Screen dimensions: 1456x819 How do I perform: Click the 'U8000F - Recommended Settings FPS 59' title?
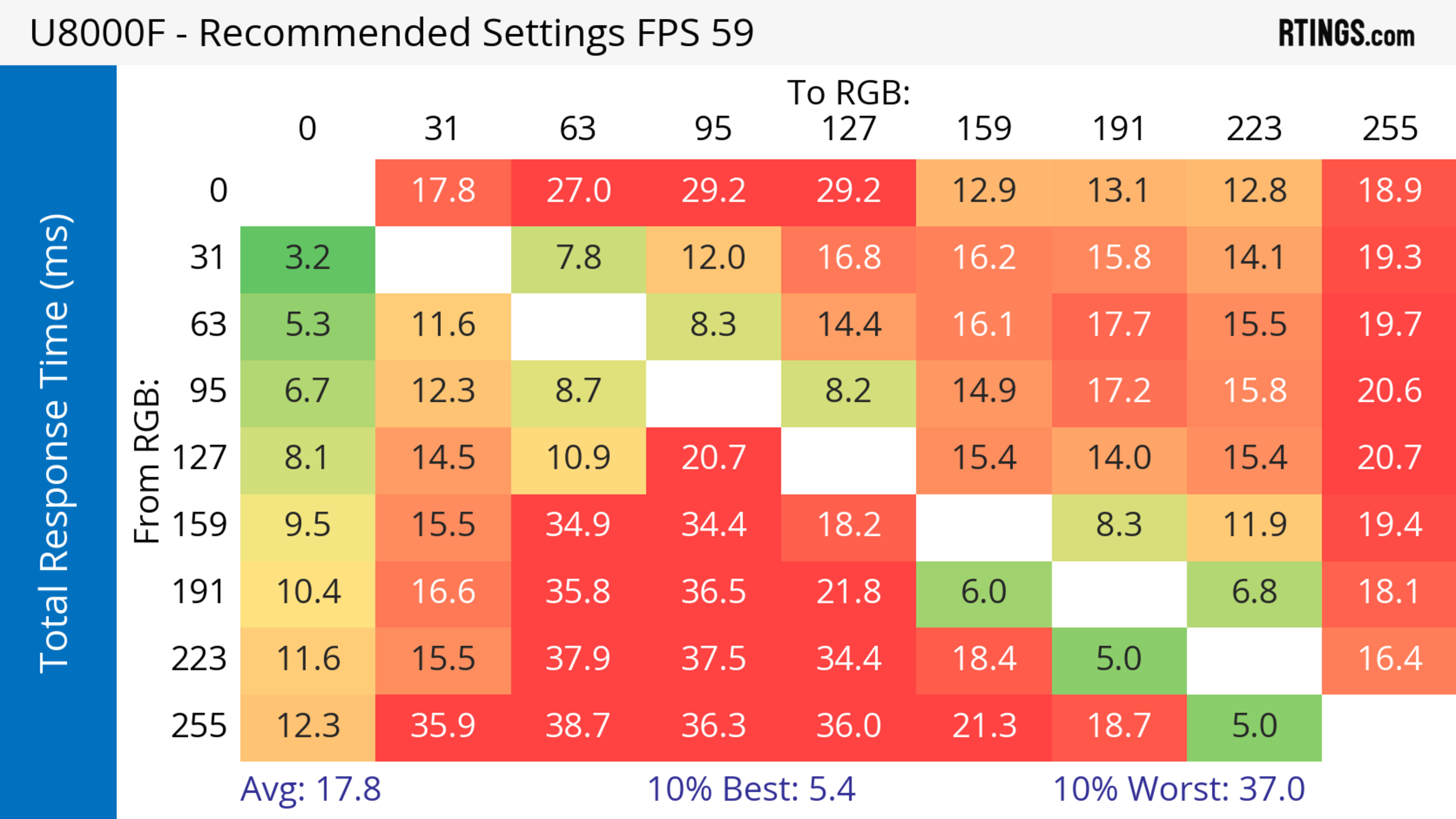391,33
